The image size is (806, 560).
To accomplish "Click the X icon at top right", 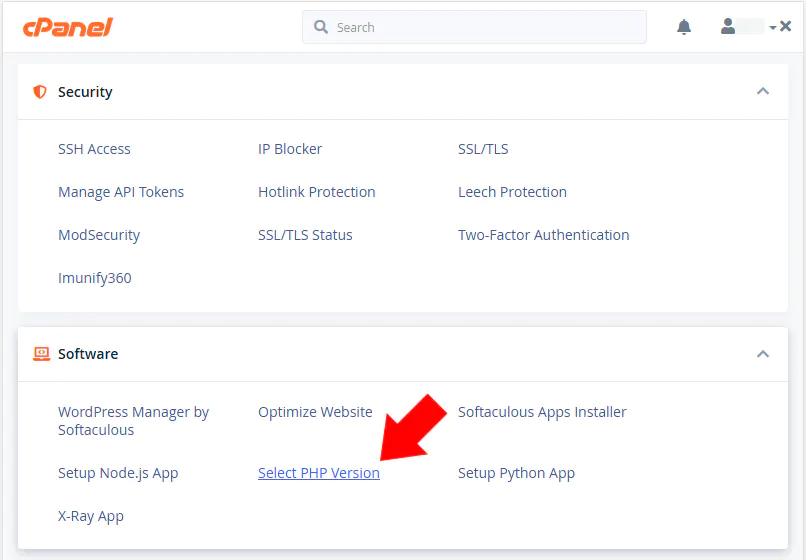I will tap(785, 26).
